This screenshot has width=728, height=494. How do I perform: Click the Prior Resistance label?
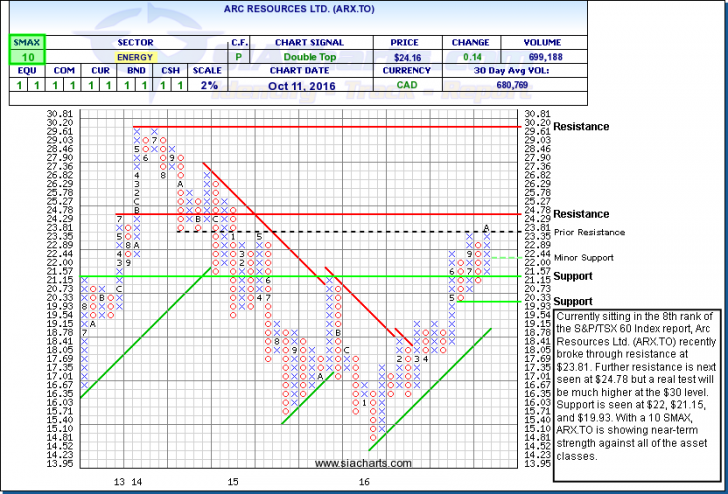tap(564, 231)
